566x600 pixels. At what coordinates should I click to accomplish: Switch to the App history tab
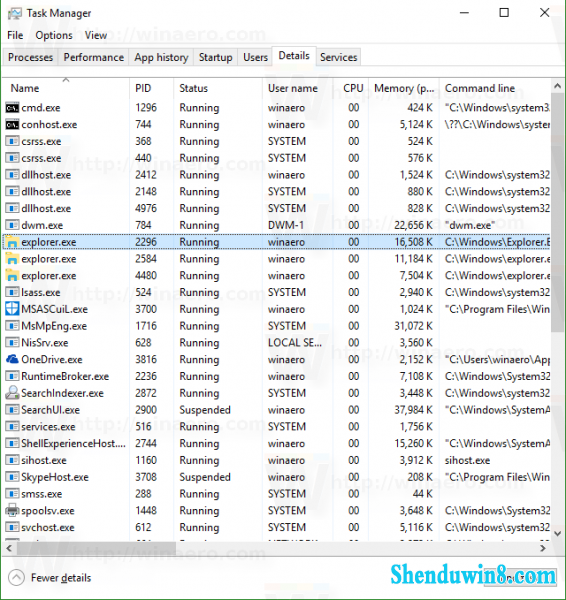tap(161, 57)
